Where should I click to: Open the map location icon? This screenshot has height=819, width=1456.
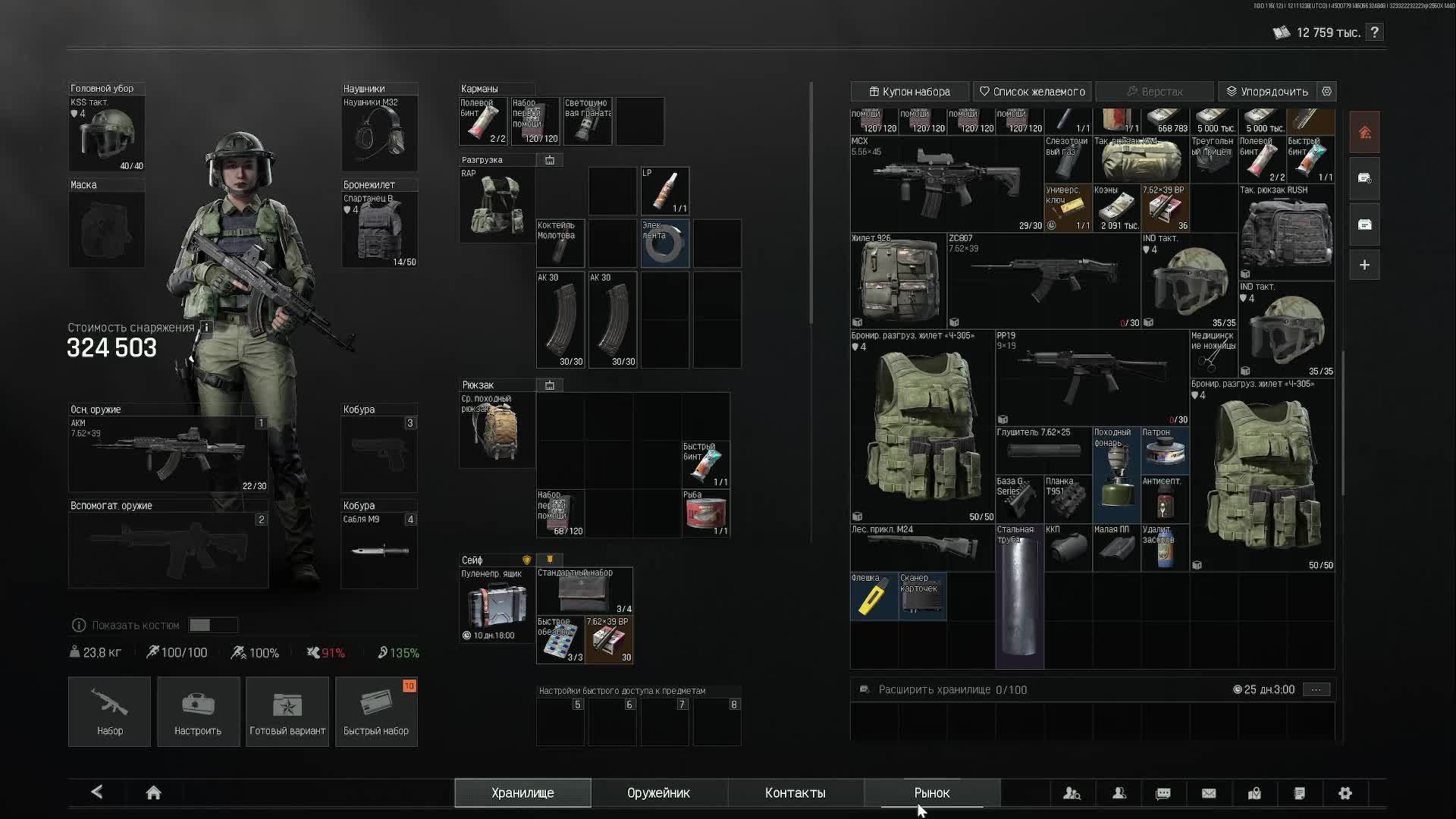pos(1254,793)
